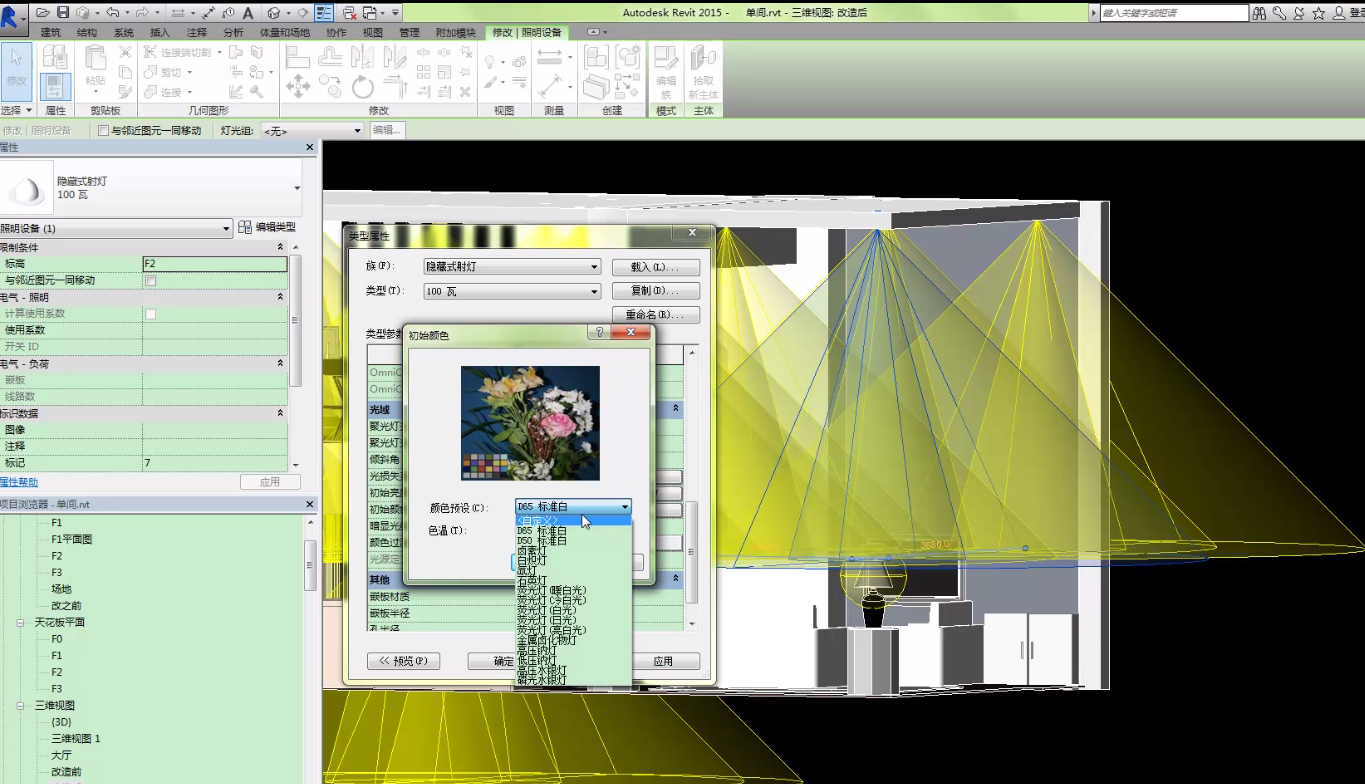Click the Undo arrow in quick access toolbar
The image size is (1365, 784).
click(x=111, y=13)
